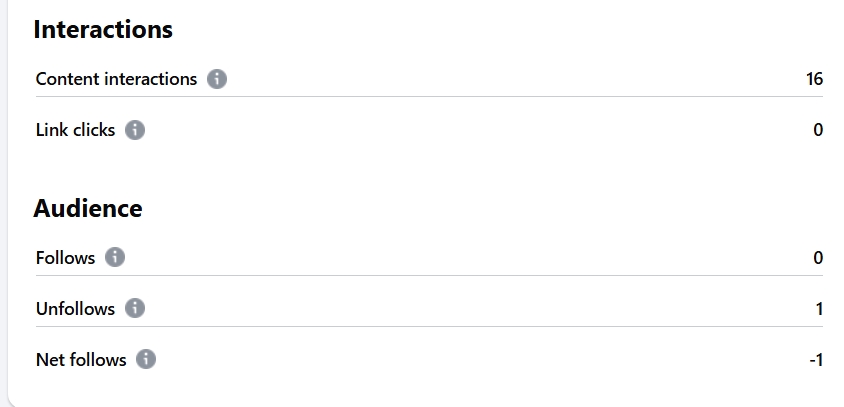Screen dimensions: 844x407
Task: Click the info icon beside Content interactions
Action: click(x=217, y=79)
